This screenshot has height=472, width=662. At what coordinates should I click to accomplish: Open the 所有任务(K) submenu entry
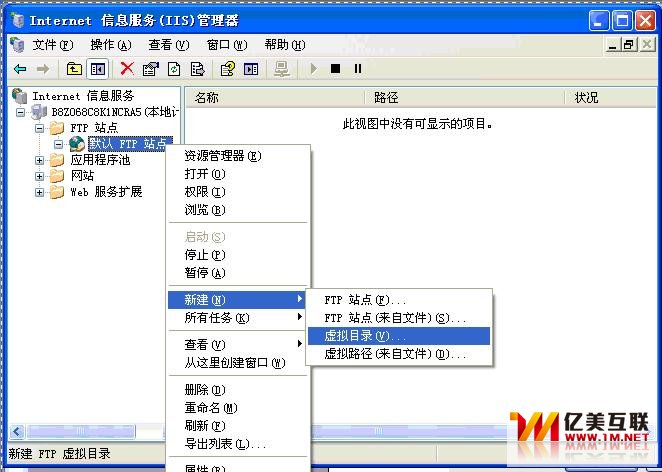point(236,317)
